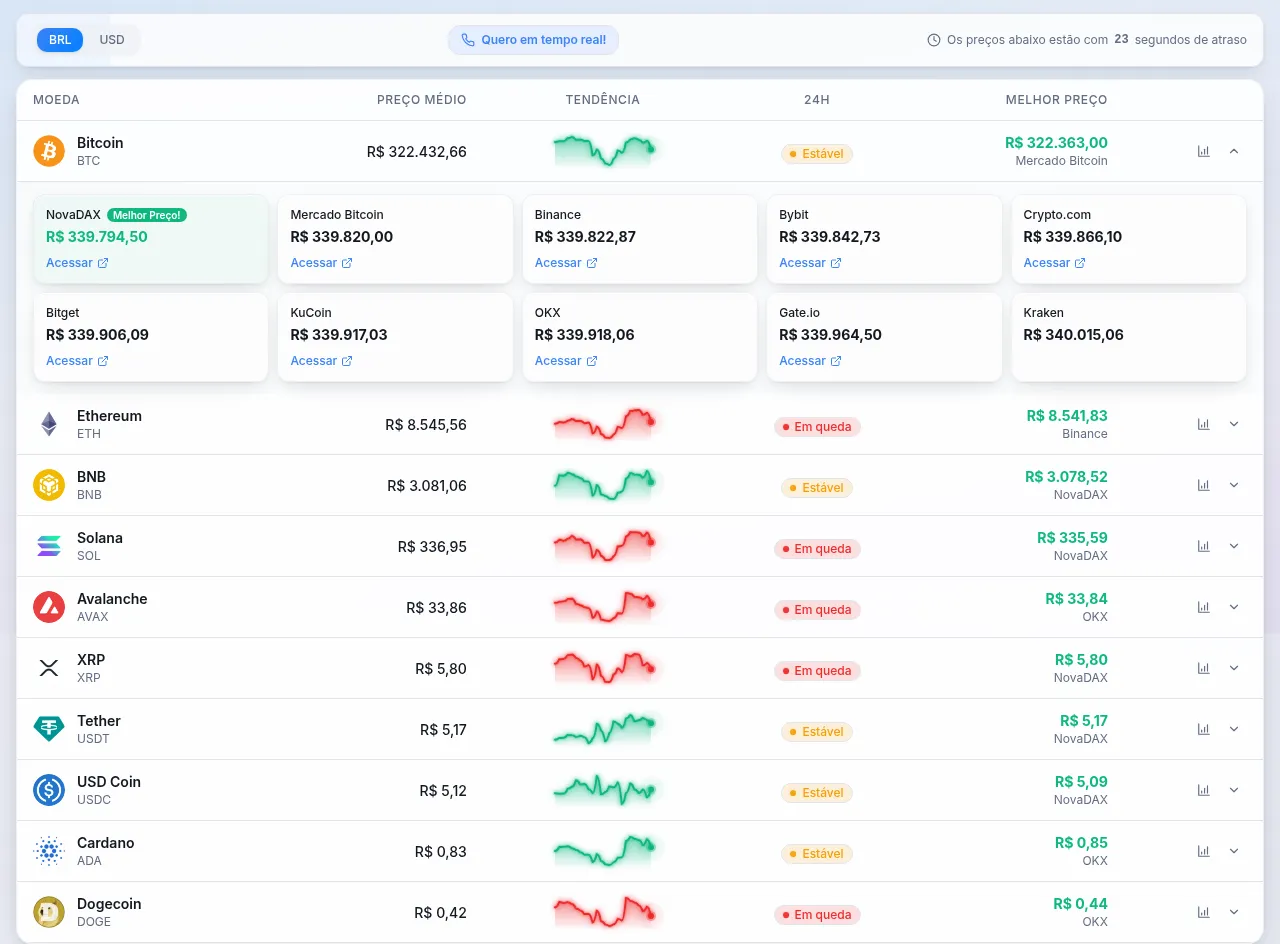Click the Kraken exchange card

(x=1129, y=337)
